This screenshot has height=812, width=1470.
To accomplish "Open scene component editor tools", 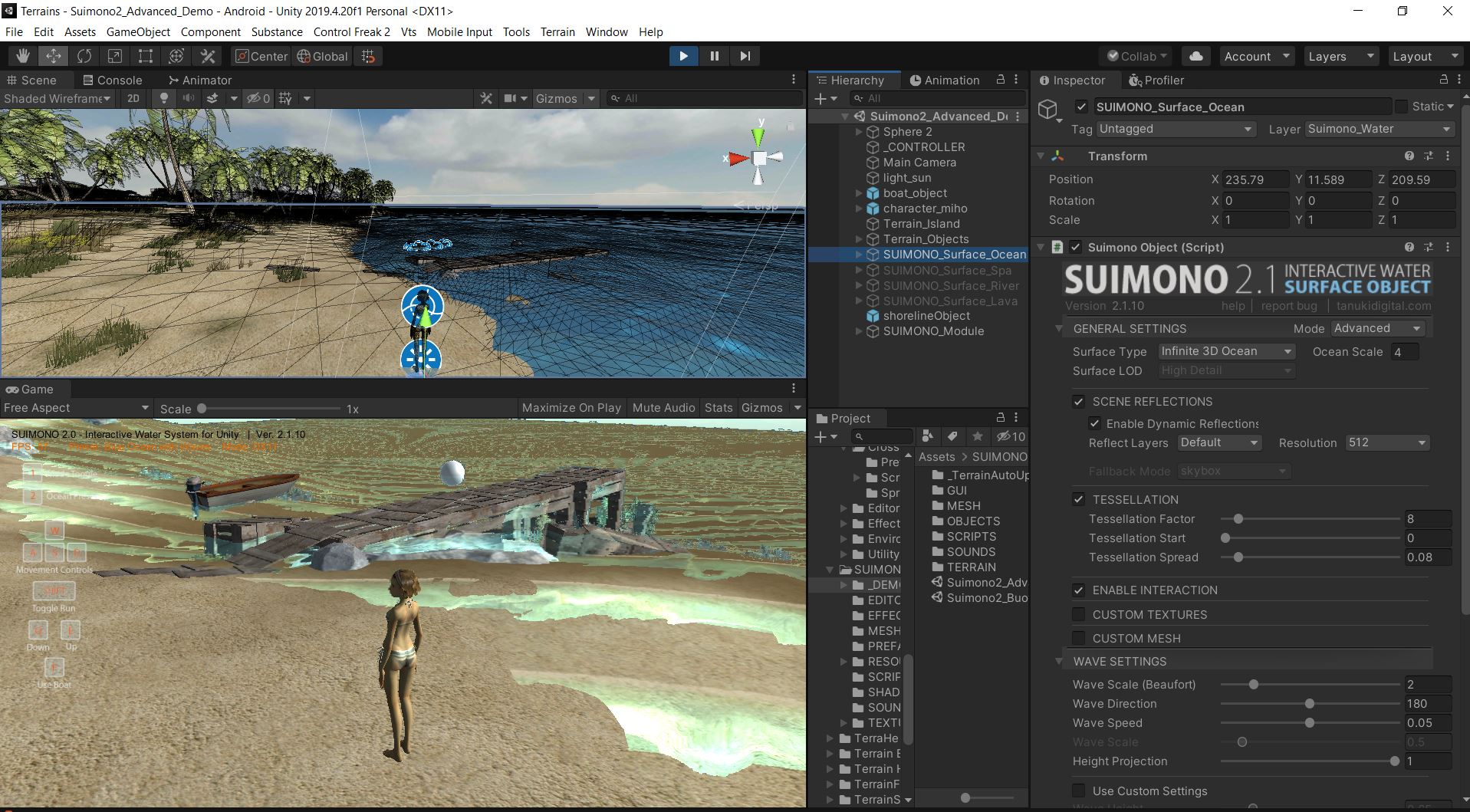I will [485, 98].
